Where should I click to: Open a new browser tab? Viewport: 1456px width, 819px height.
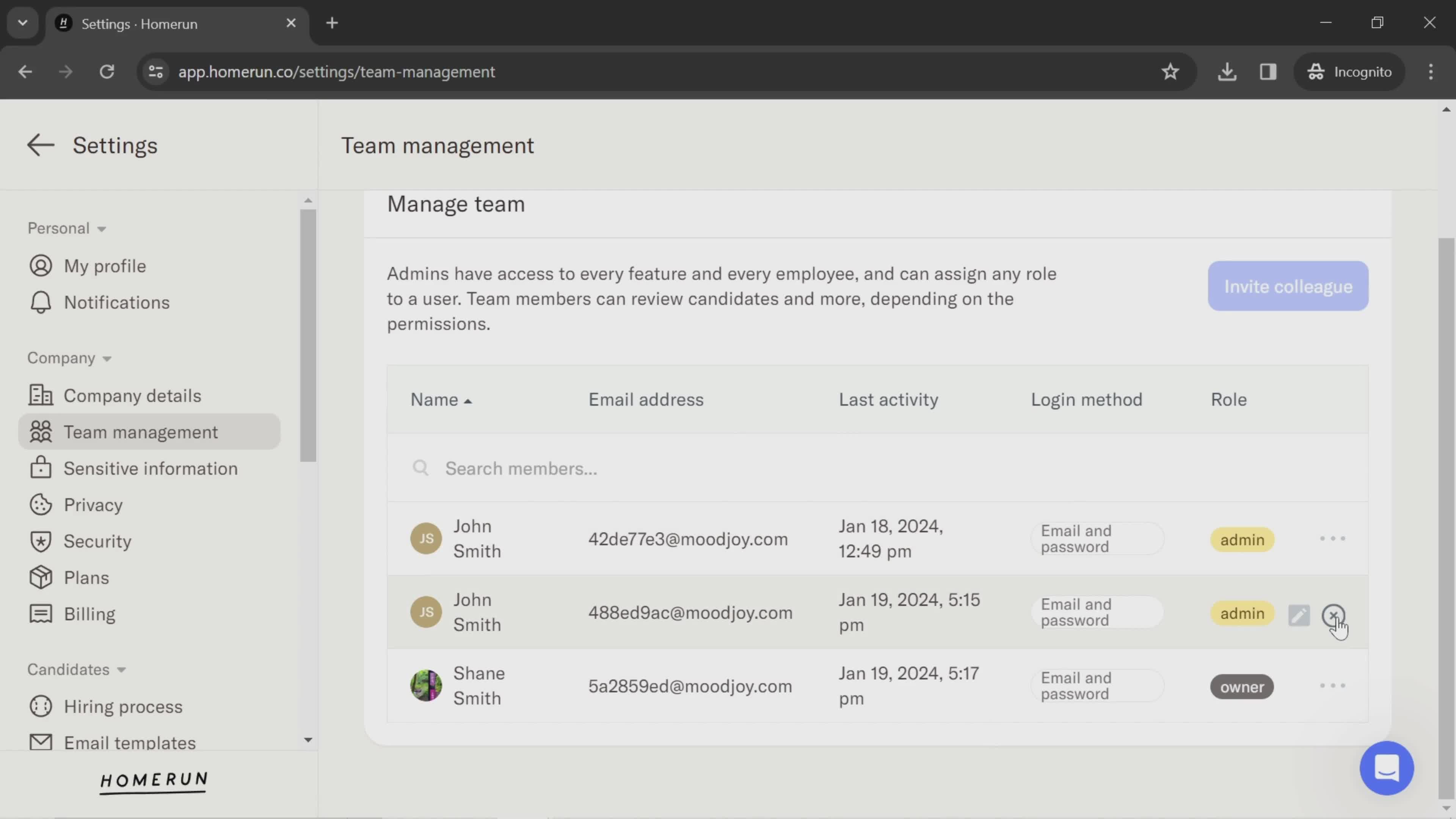tap(333, 23)
